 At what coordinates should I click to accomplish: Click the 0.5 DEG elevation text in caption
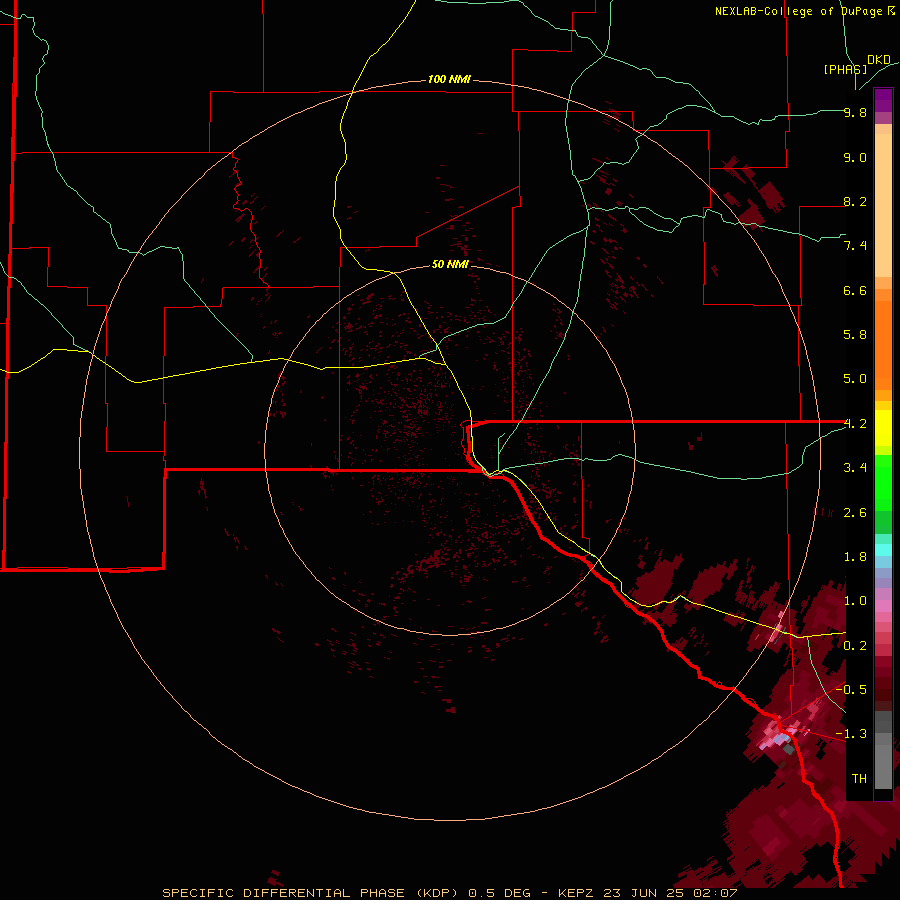[x=497, y=893]
